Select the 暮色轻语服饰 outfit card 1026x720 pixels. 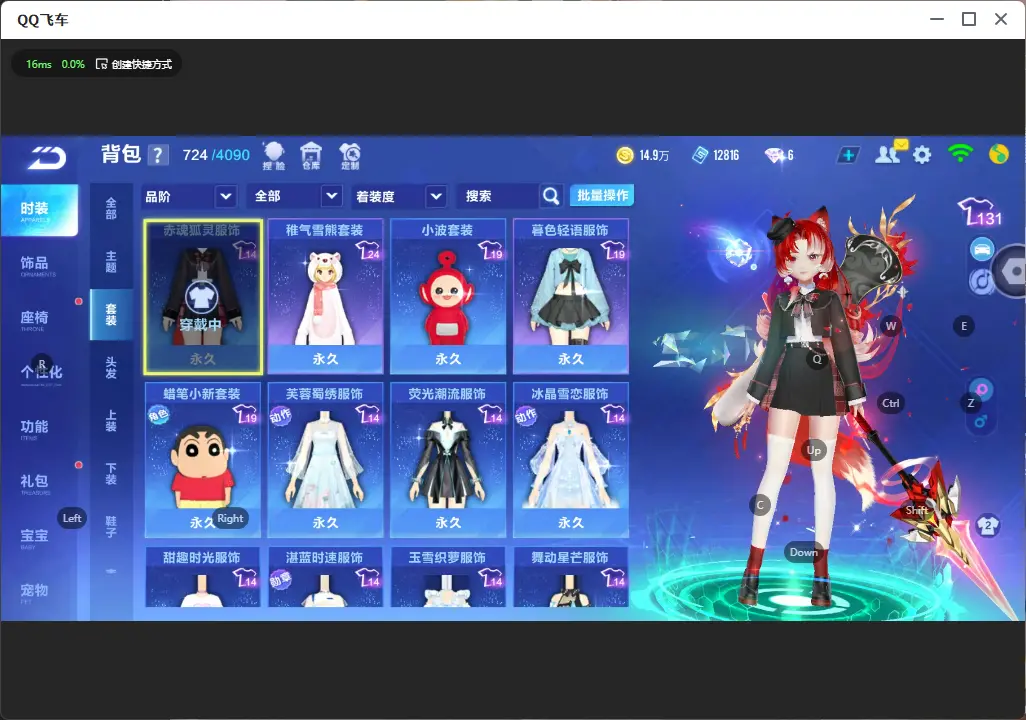(571, 297)
